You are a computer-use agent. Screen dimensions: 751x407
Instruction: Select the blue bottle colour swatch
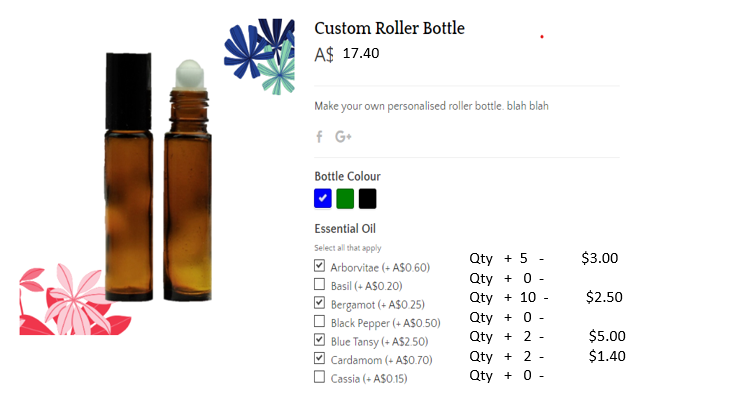[x=323, y=198]
